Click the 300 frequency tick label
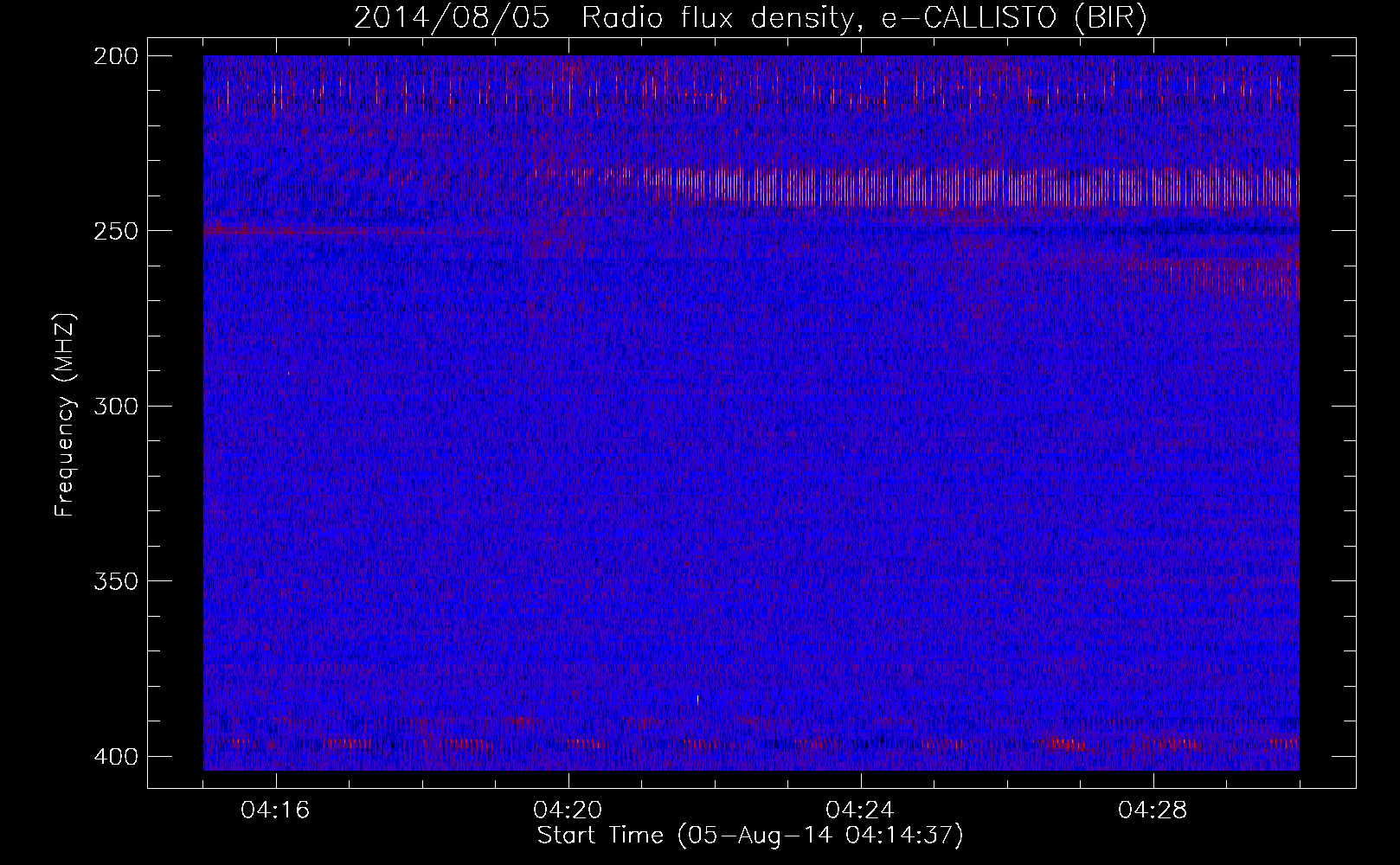Image resolution: width=1400 pixels, height=865 pixels. coord(114,406)
